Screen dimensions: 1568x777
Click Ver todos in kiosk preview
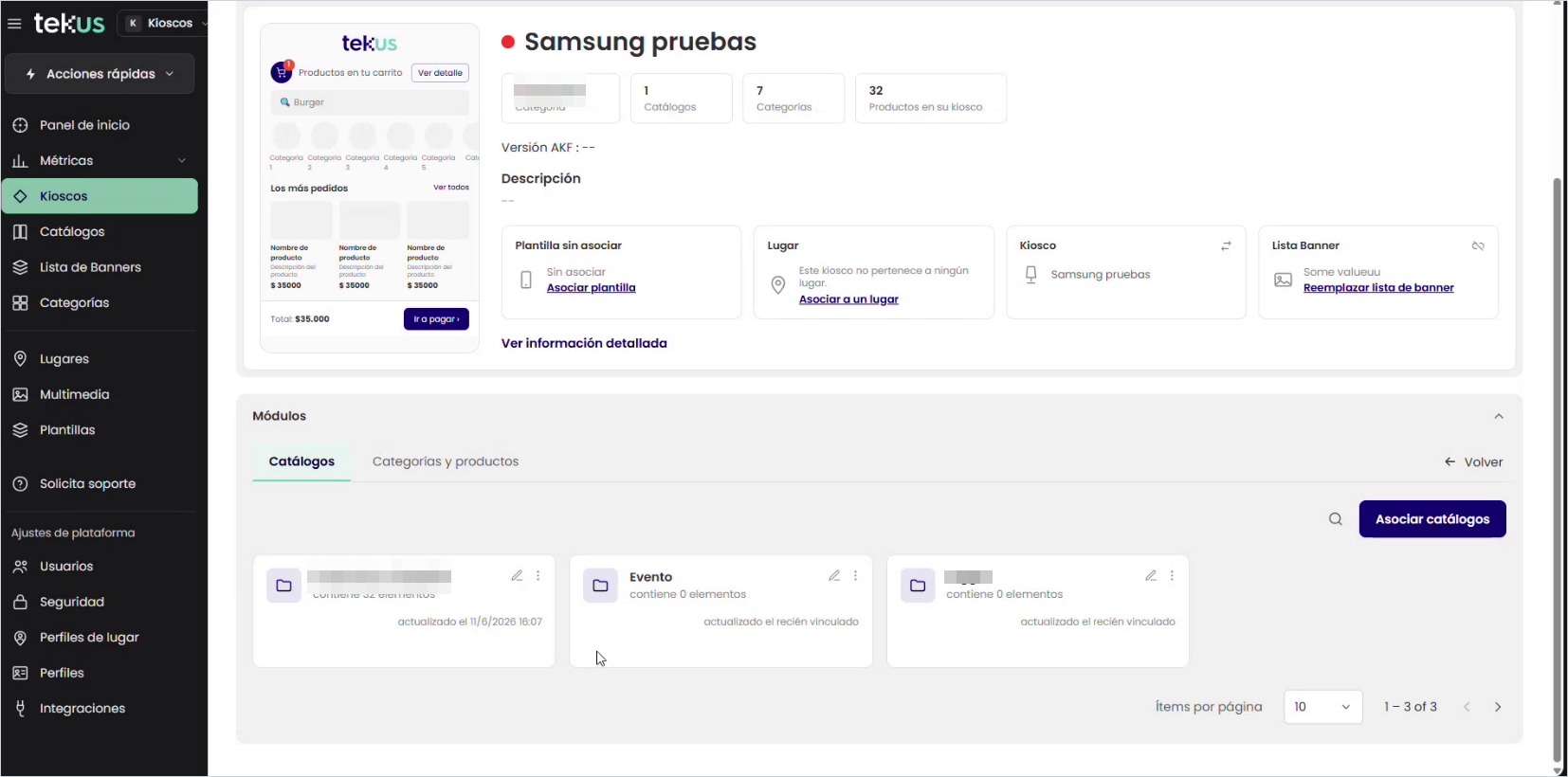click(451, 188)
